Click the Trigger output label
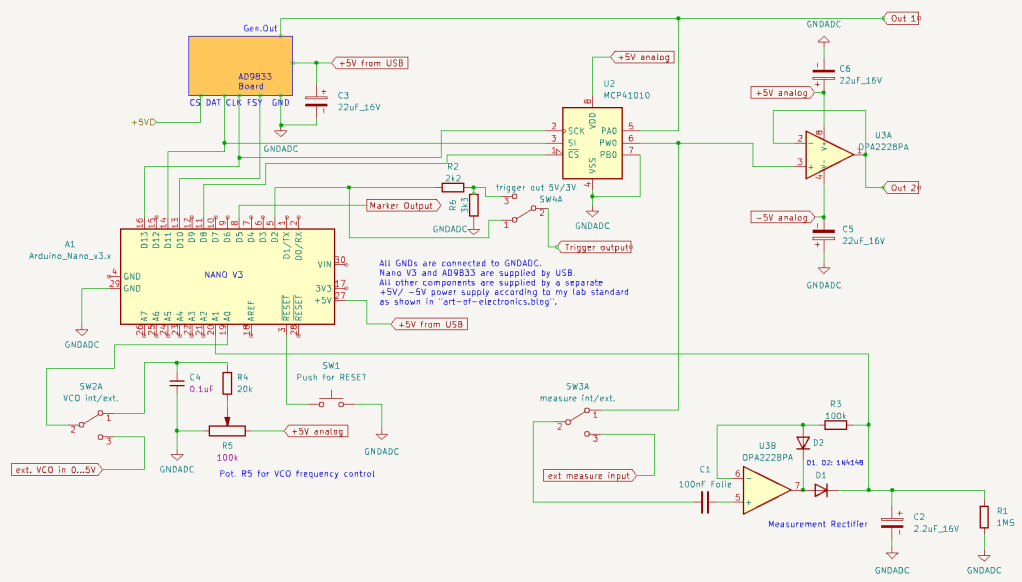1022x582 pixels. (596, 247)
